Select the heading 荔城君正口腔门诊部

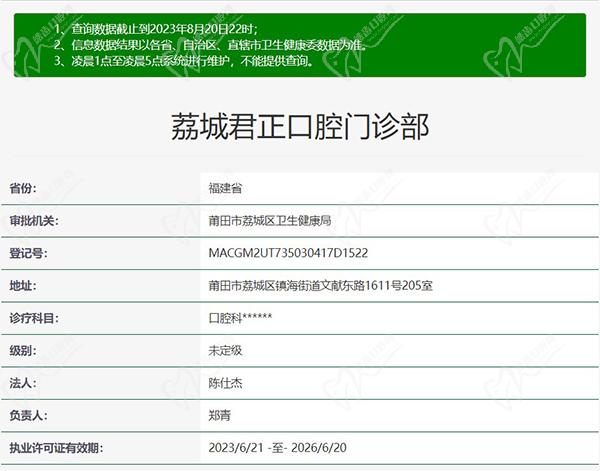point(300,127)
